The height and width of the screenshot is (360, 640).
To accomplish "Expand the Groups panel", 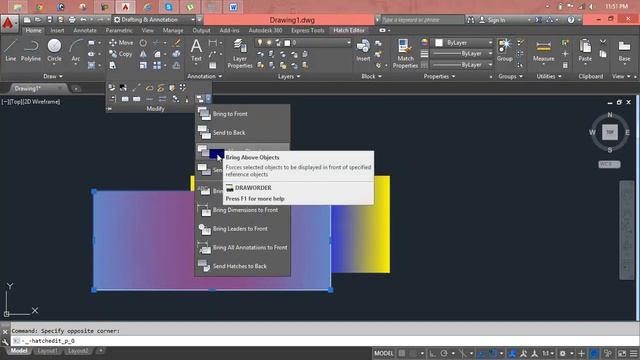I will click(510, 76).
